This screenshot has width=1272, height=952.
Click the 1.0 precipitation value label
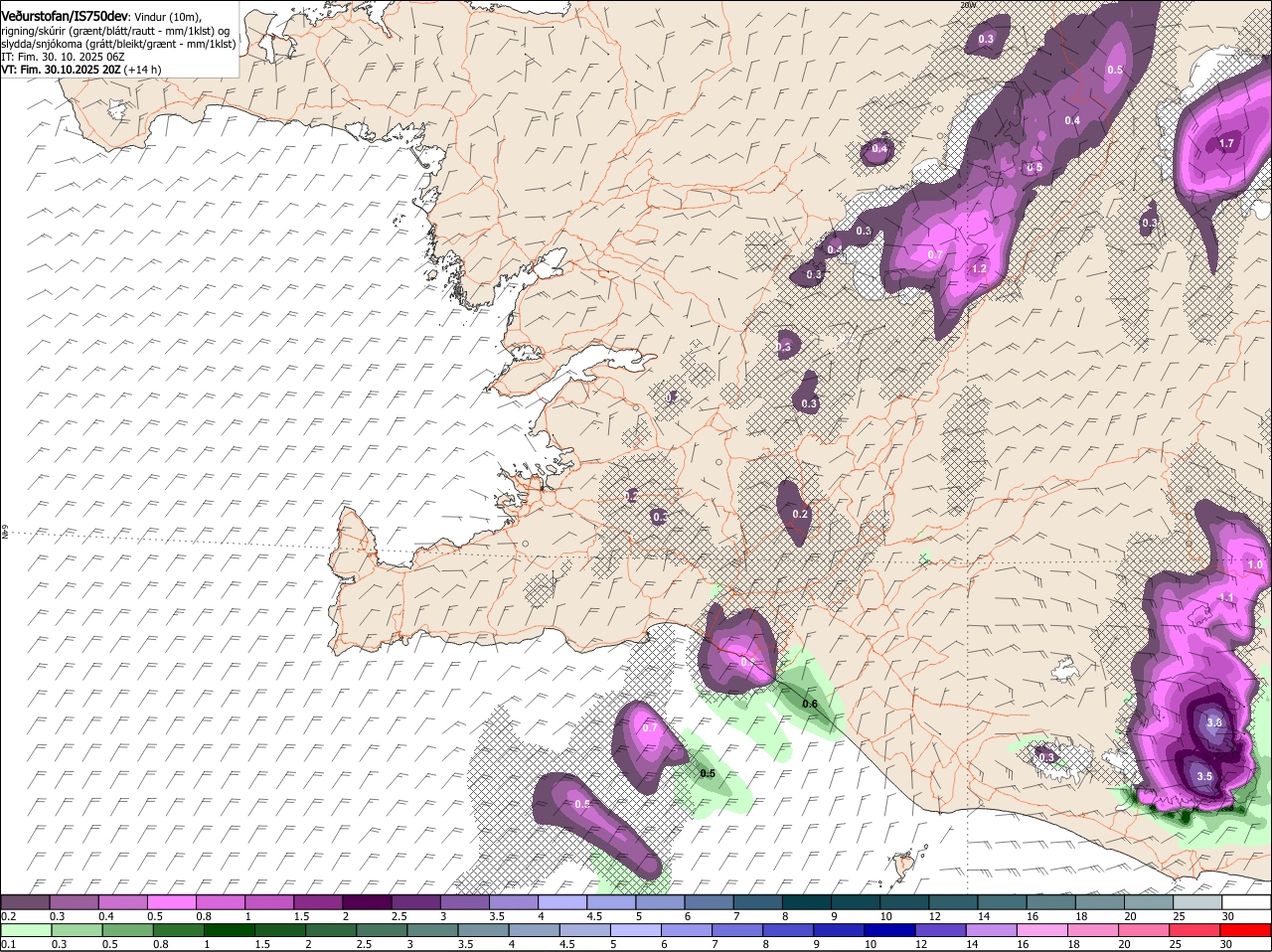coord(1255,564)
